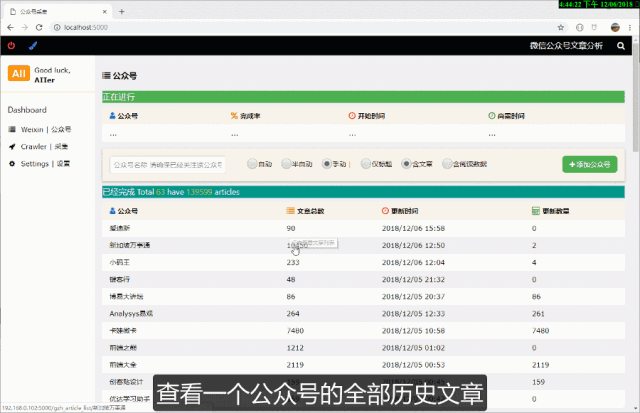The height and width of the screenshot is (413, 640).
Task: Click the site info icon in address bar
Action: 57,27
